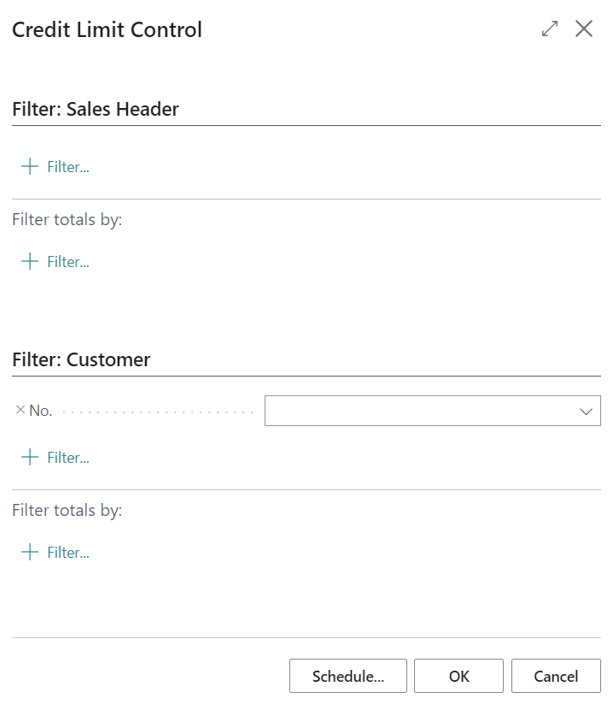The image size is (616, 705).
Task: Click Filter... link in Sales Header totals
Action: [x=68, y=262]
